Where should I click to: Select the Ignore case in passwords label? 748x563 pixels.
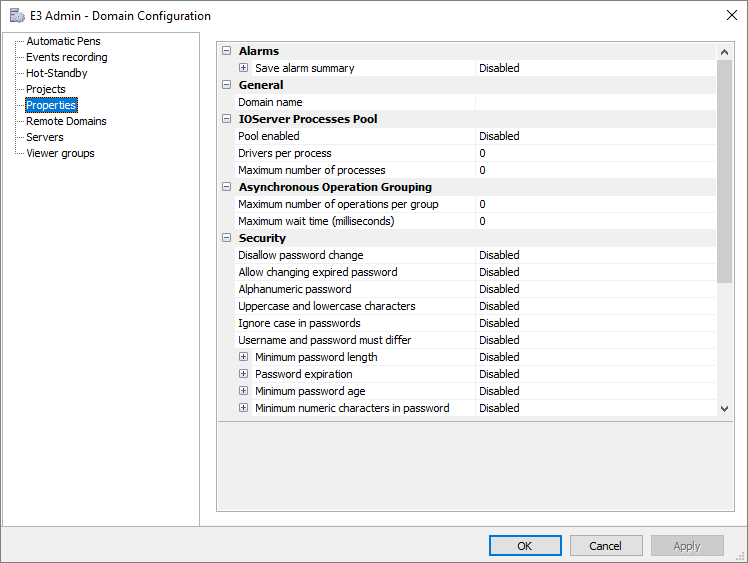(x=299, y=323)
